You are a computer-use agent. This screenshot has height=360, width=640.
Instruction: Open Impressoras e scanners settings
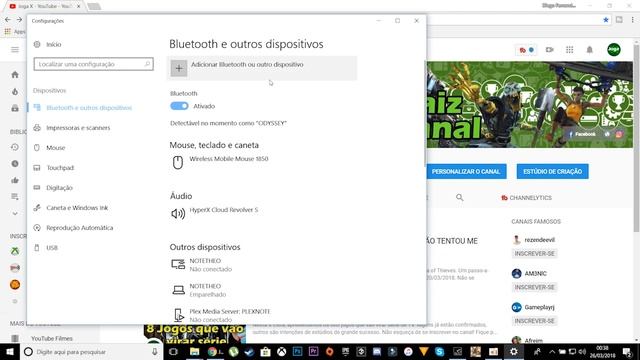(x=78, y=128)
